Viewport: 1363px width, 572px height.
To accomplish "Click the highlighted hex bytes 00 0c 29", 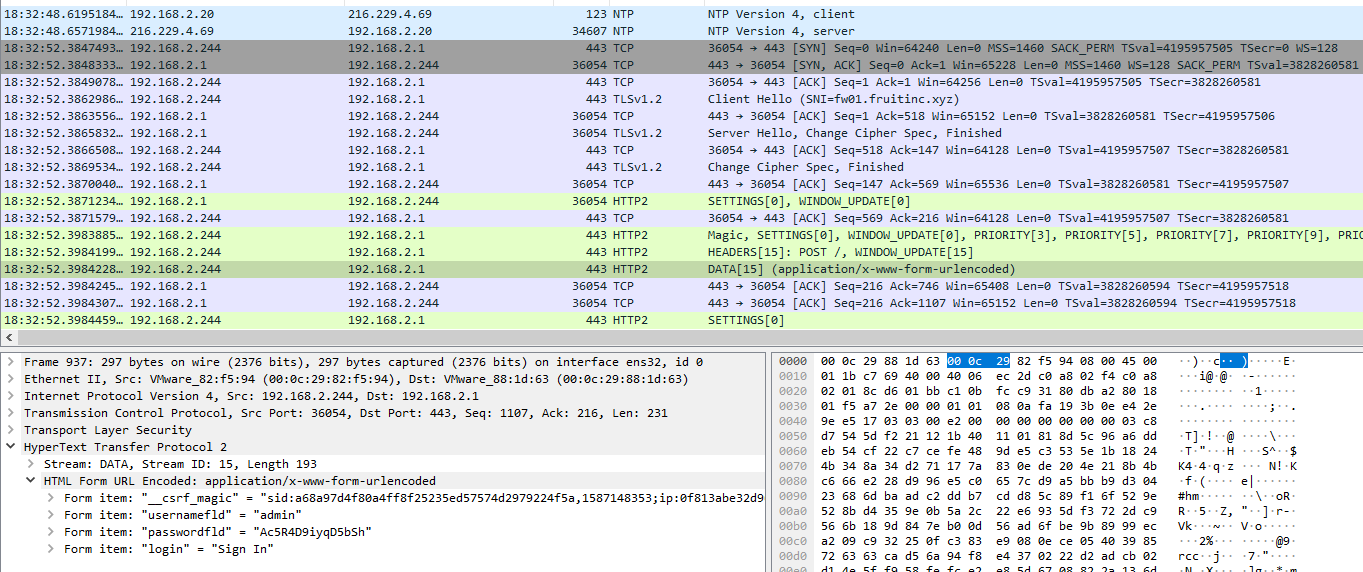I will [x=978, y=361].
